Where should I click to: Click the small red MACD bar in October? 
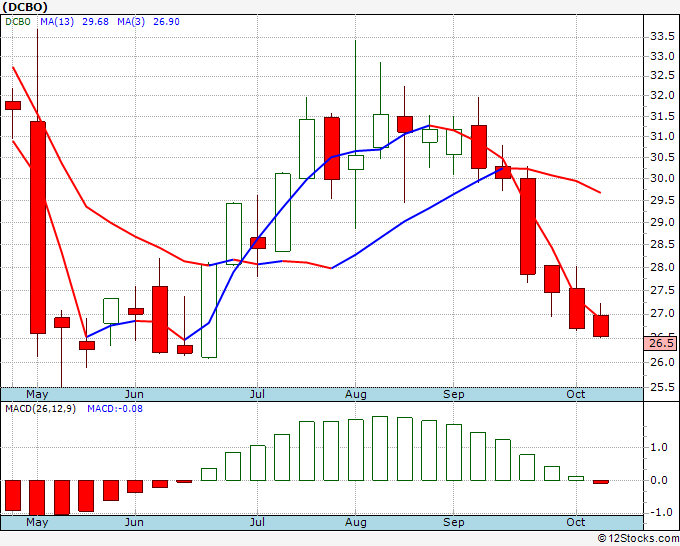(601, 482)
